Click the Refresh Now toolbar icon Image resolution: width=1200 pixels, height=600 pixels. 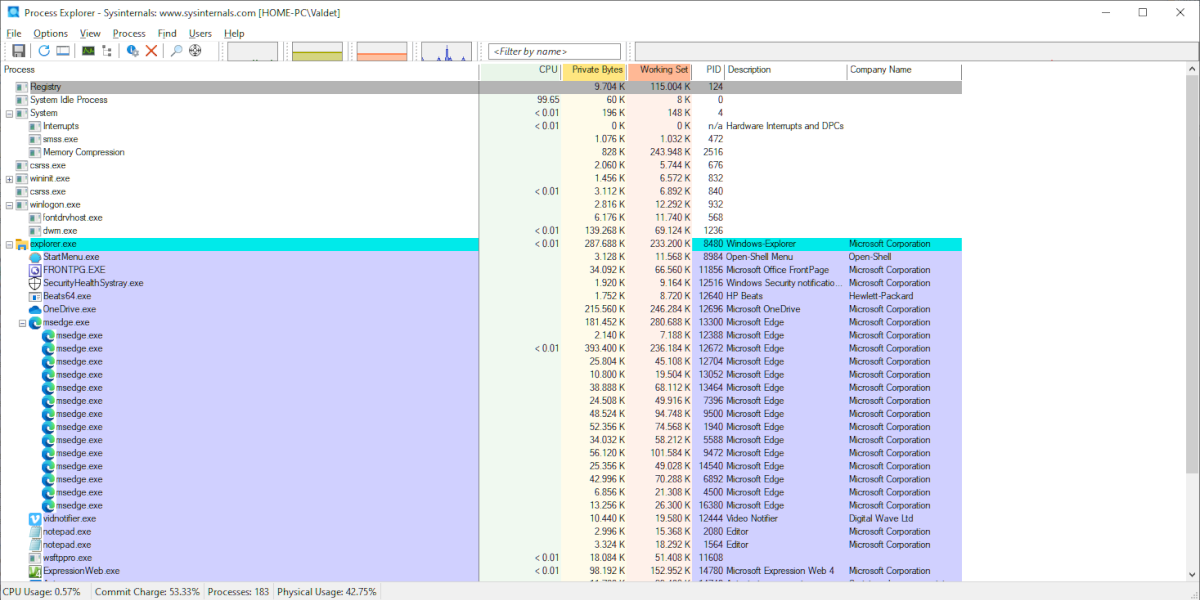[44, 51]
